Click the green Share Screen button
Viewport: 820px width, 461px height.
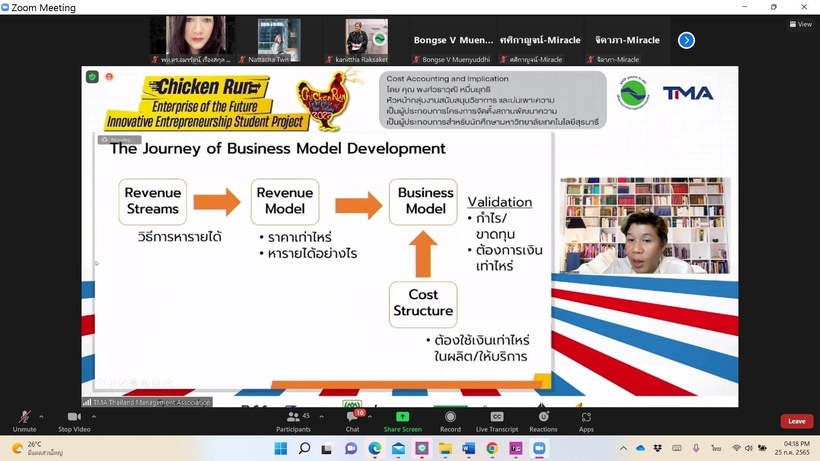pyautogui.click(x=402, y=421)
